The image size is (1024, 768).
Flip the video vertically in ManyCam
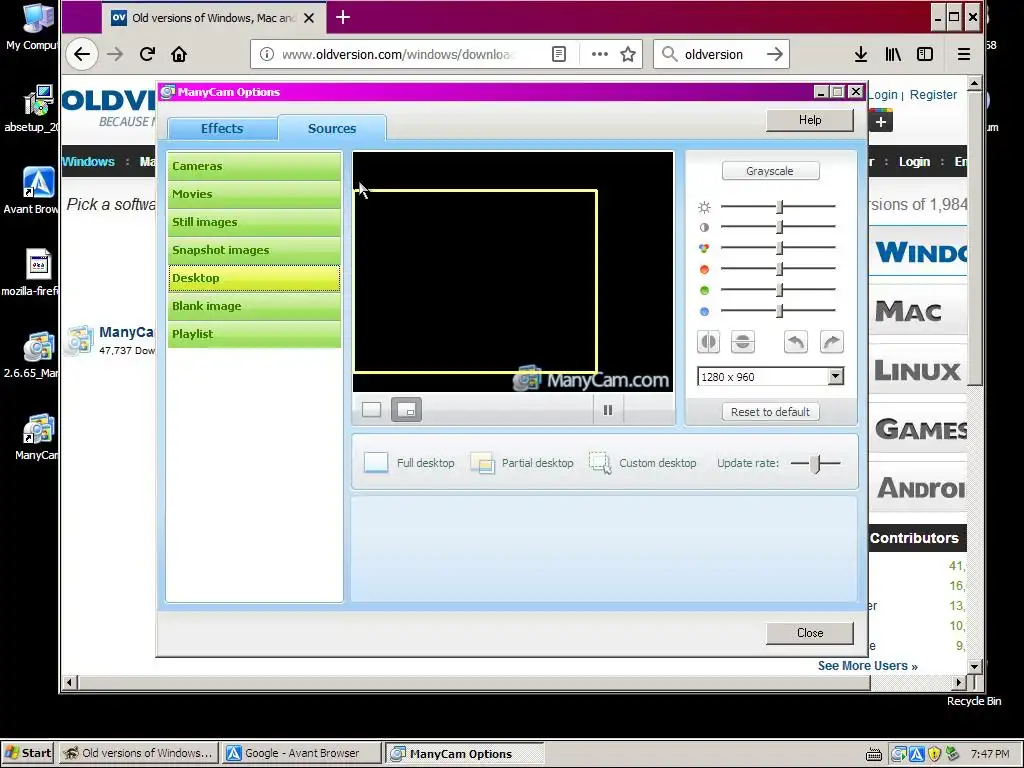tap(743, 342)
